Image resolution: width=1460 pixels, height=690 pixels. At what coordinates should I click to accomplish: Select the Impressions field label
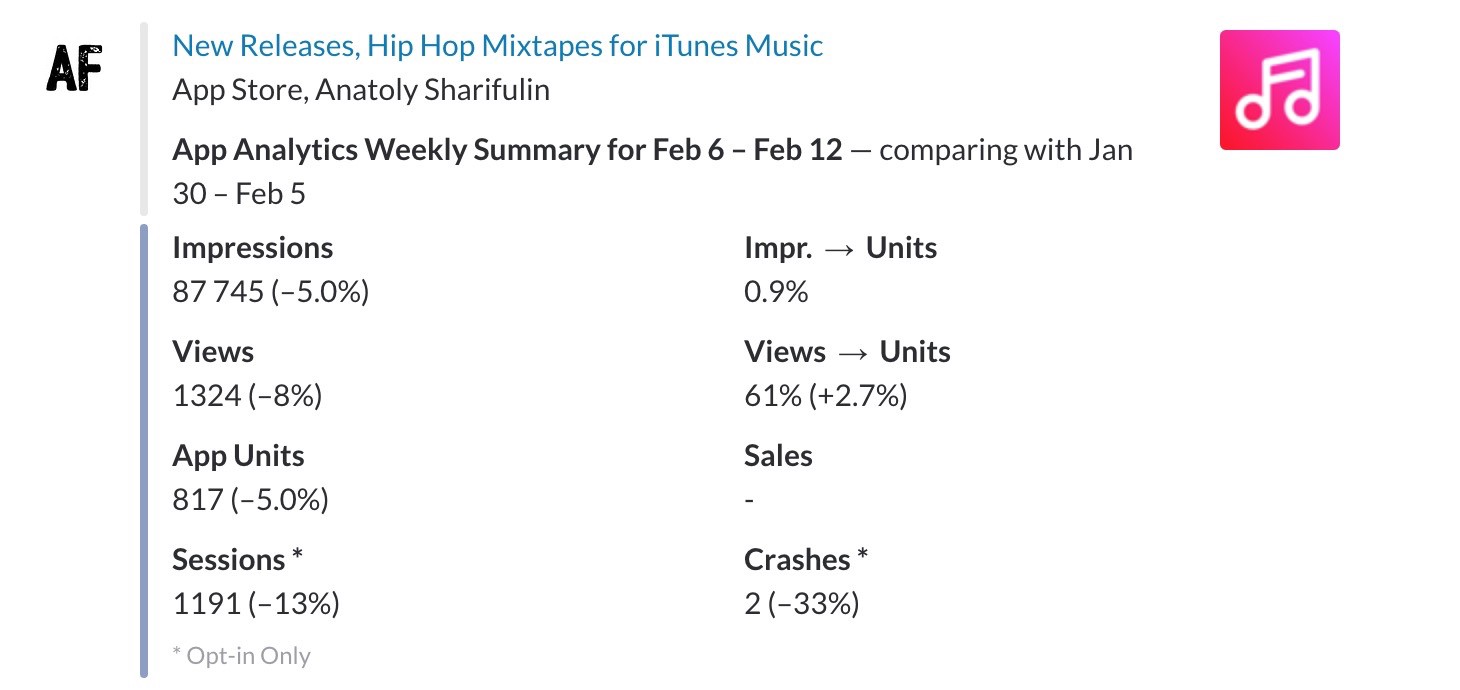253,248
